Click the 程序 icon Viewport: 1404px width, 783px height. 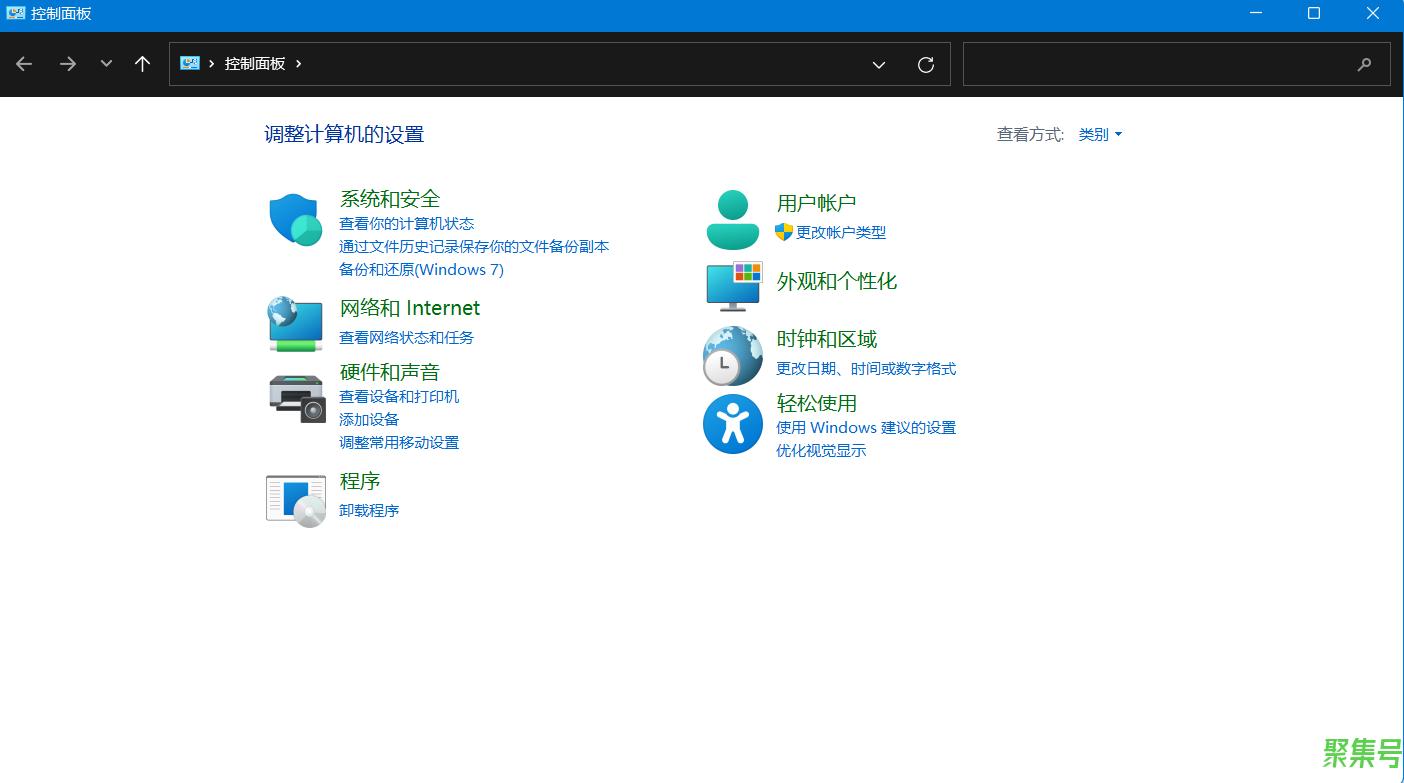294,498
